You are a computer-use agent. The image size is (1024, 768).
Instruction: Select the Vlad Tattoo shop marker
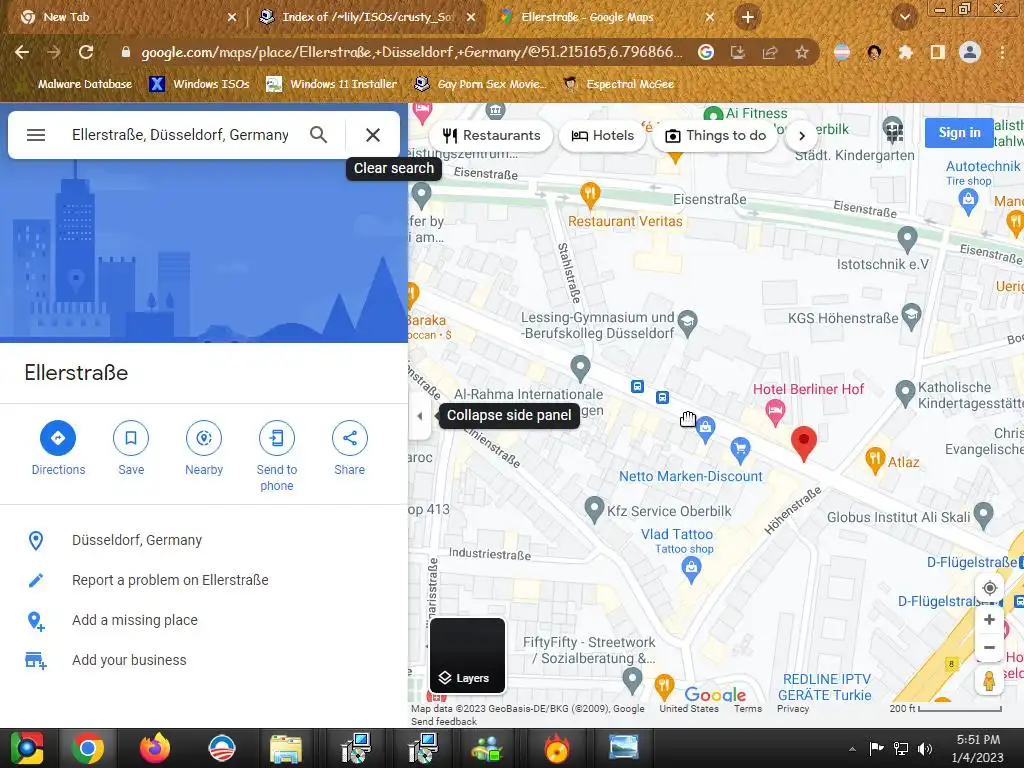[691, 569]
